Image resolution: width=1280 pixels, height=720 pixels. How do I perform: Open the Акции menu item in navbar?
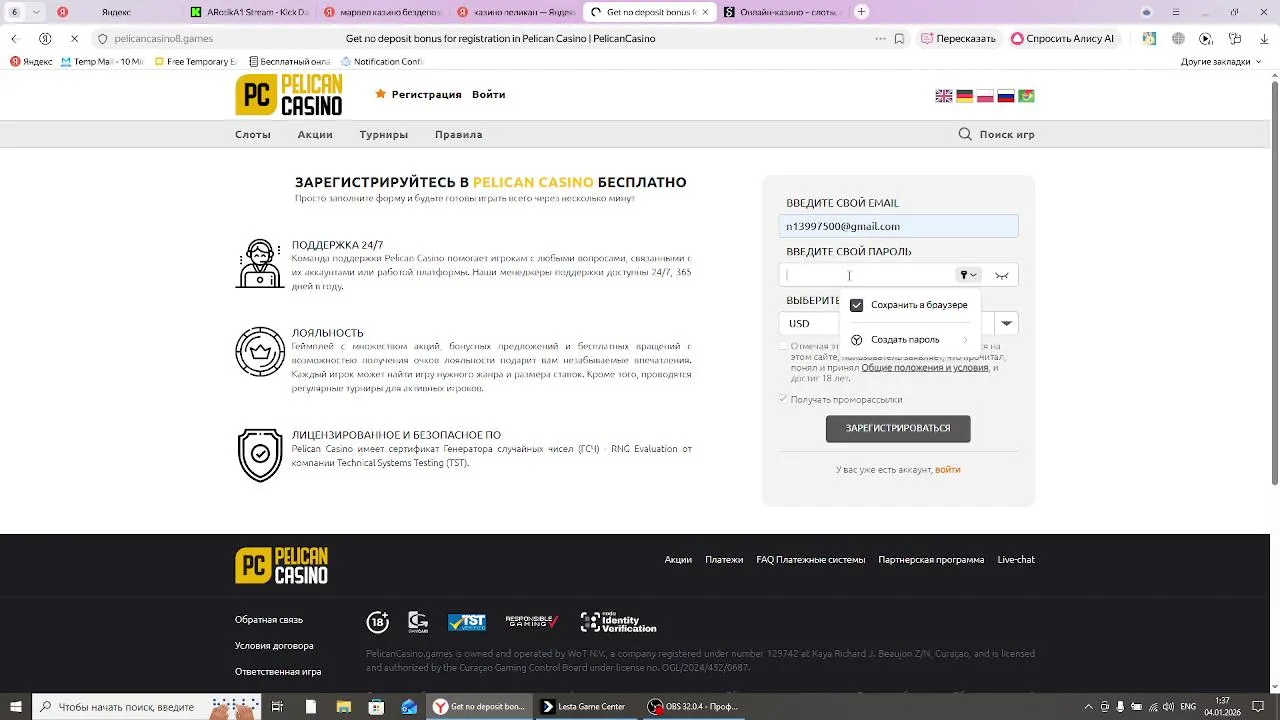(x=315, y=134)
